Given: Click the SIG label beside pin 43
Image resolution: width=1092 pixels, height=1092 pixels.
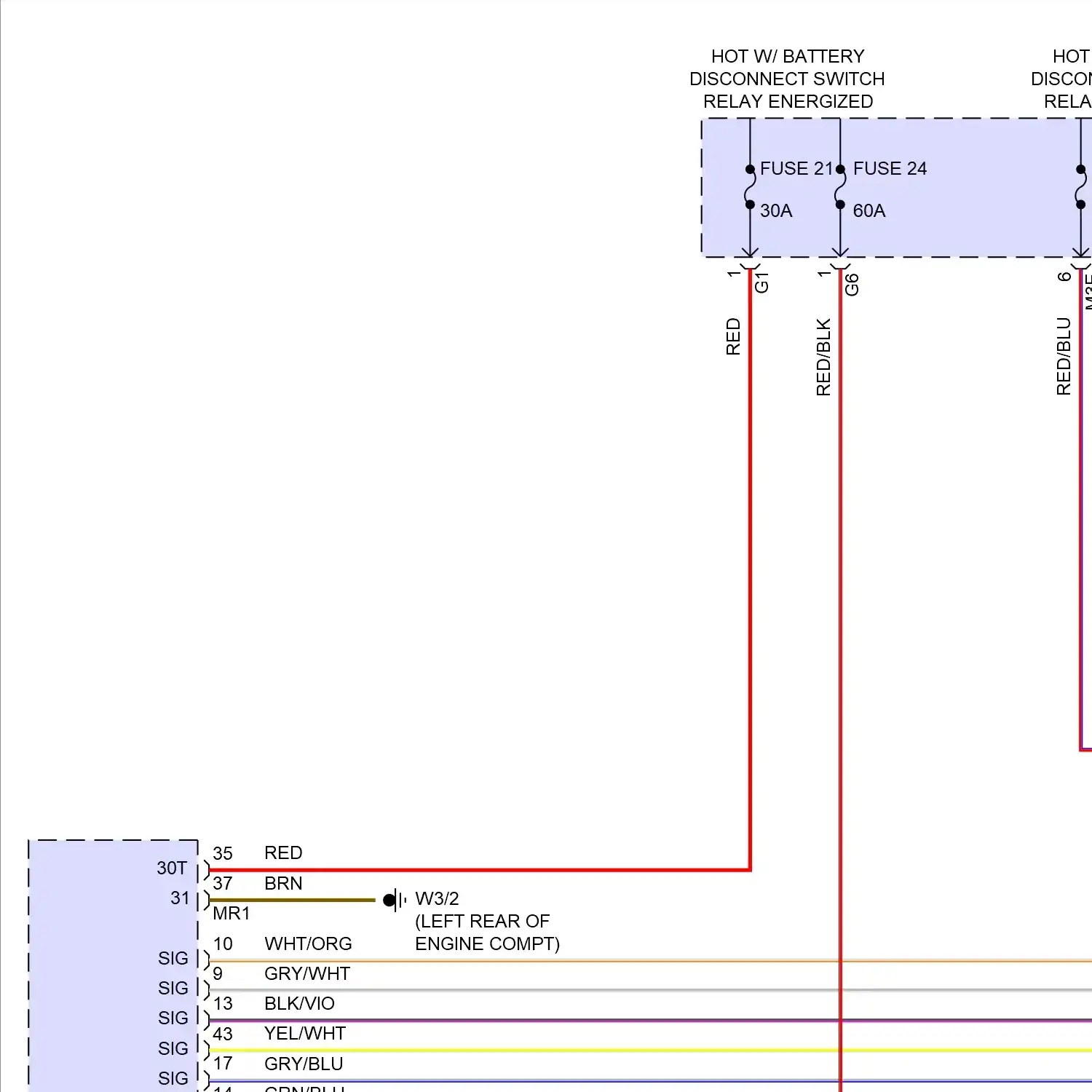Looking at the screenshot, I should tap(173, 1048).
